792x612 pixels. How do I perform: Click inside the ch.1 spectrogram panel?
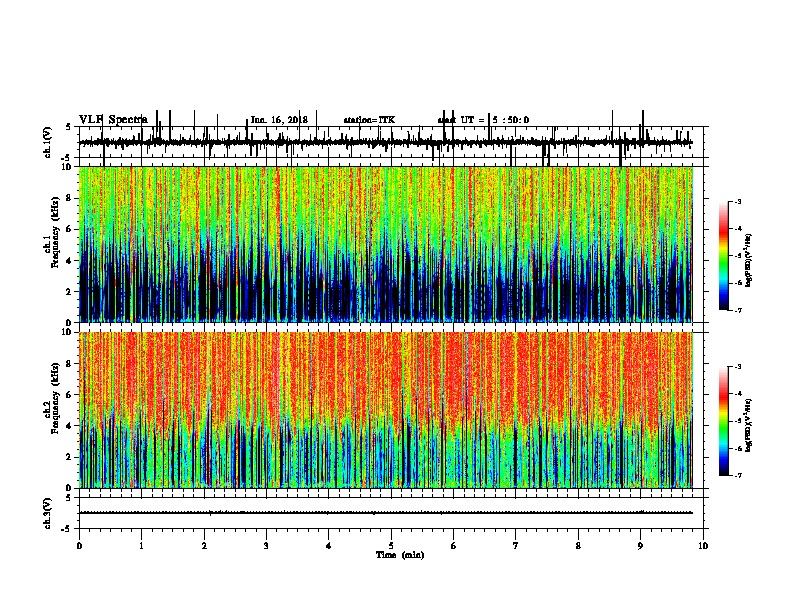pyautogui.click(x=386, y=244)
